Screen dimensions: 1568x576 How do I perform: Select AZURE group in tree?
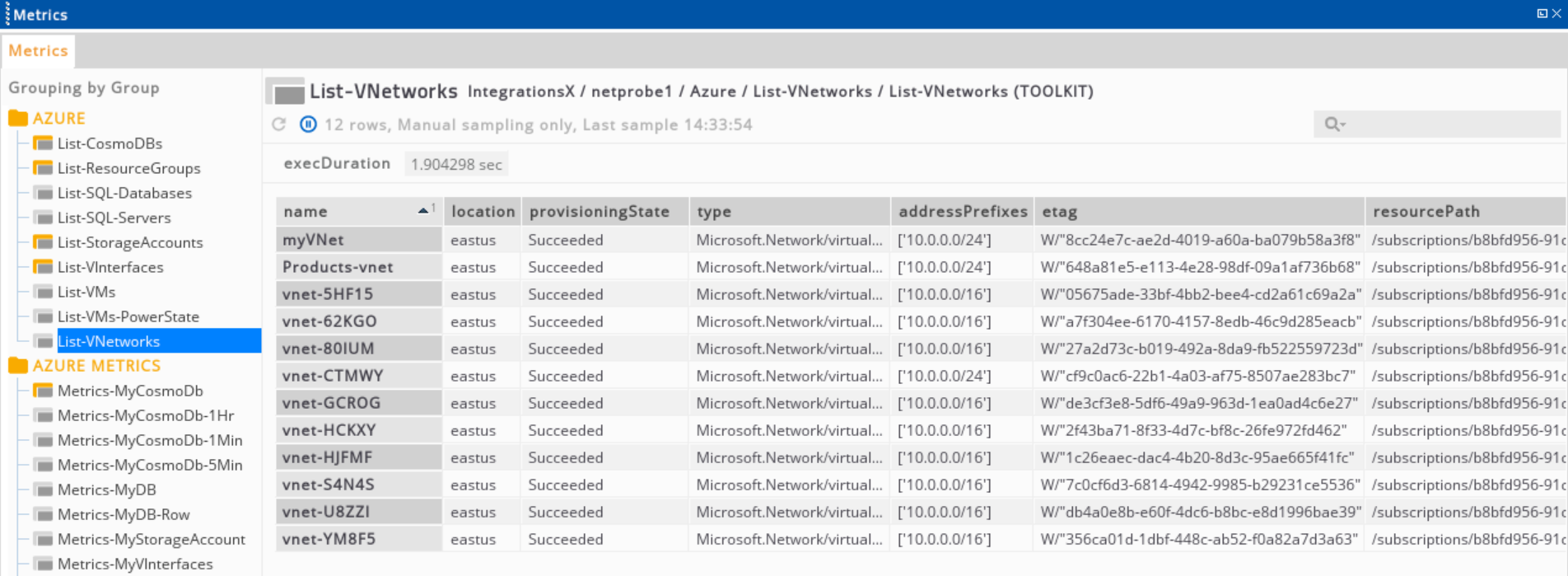(58, 119)
